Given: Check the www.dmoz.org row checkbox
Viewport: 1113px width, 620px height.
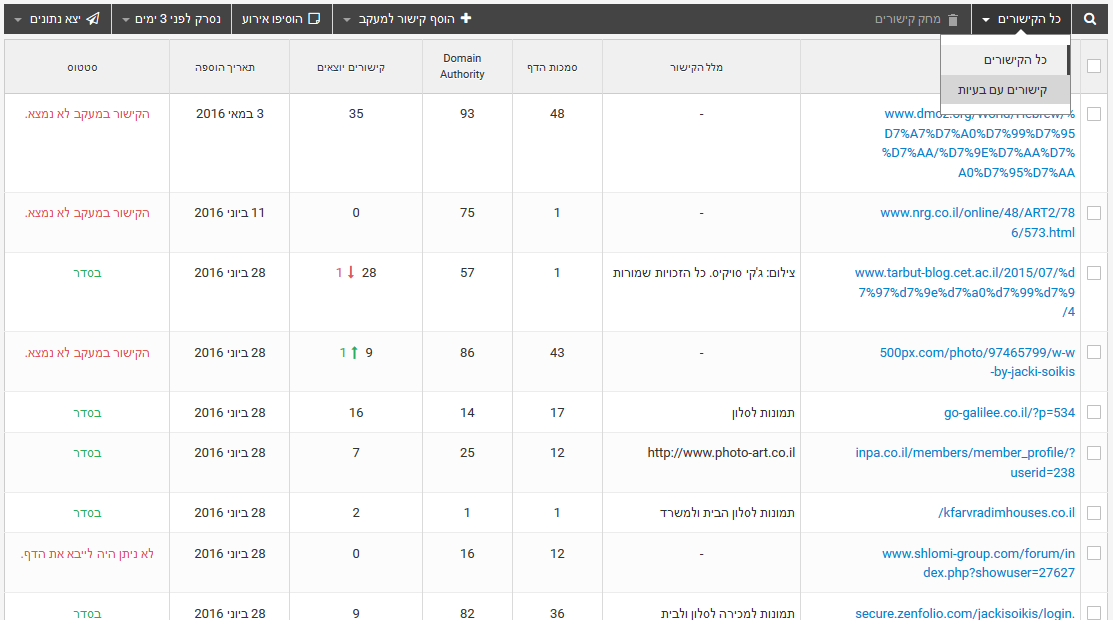Looking at the screenshot, I should click(x=1094, y=114).
